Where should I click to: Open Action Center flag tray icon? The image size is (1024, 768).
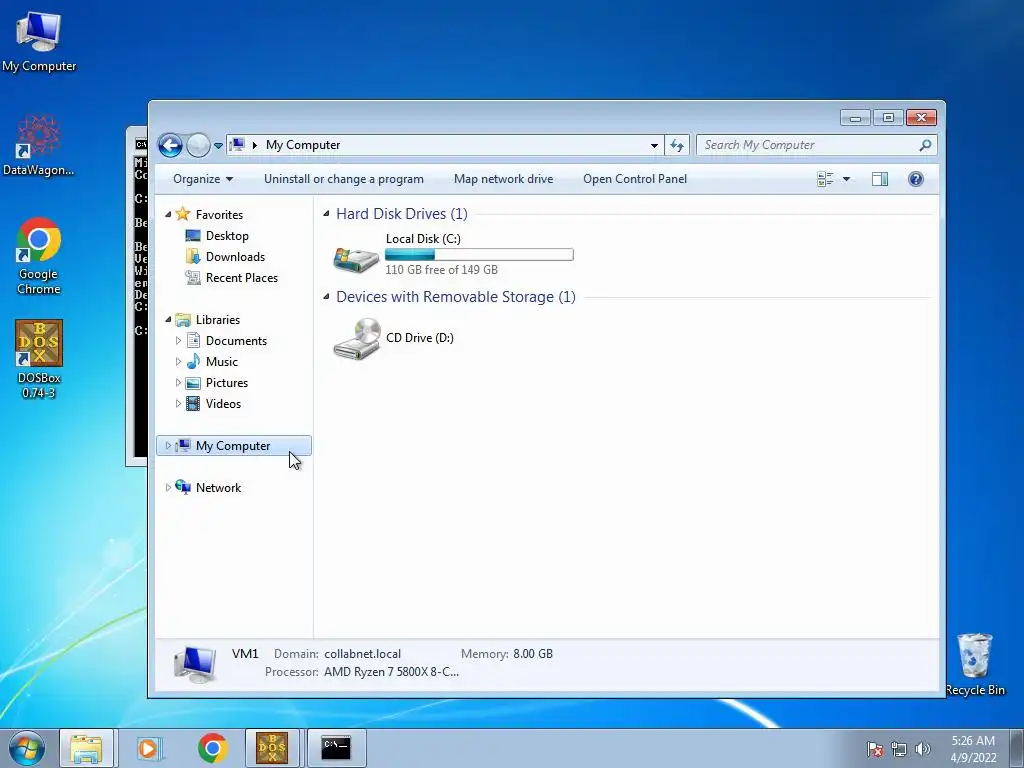pos(874,749)
